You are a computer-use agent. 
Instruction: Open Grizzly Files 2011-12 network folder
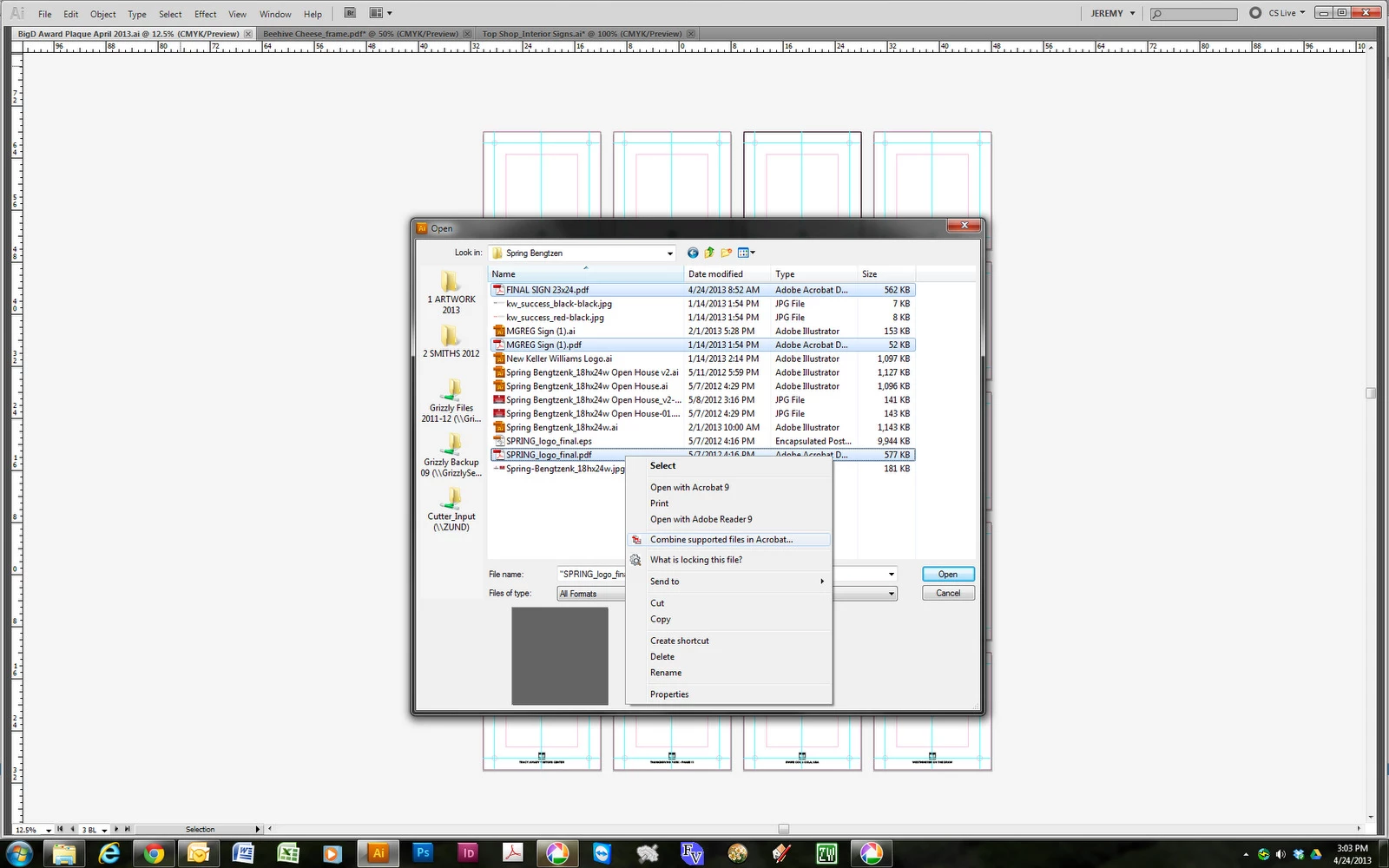pos(451,401)
